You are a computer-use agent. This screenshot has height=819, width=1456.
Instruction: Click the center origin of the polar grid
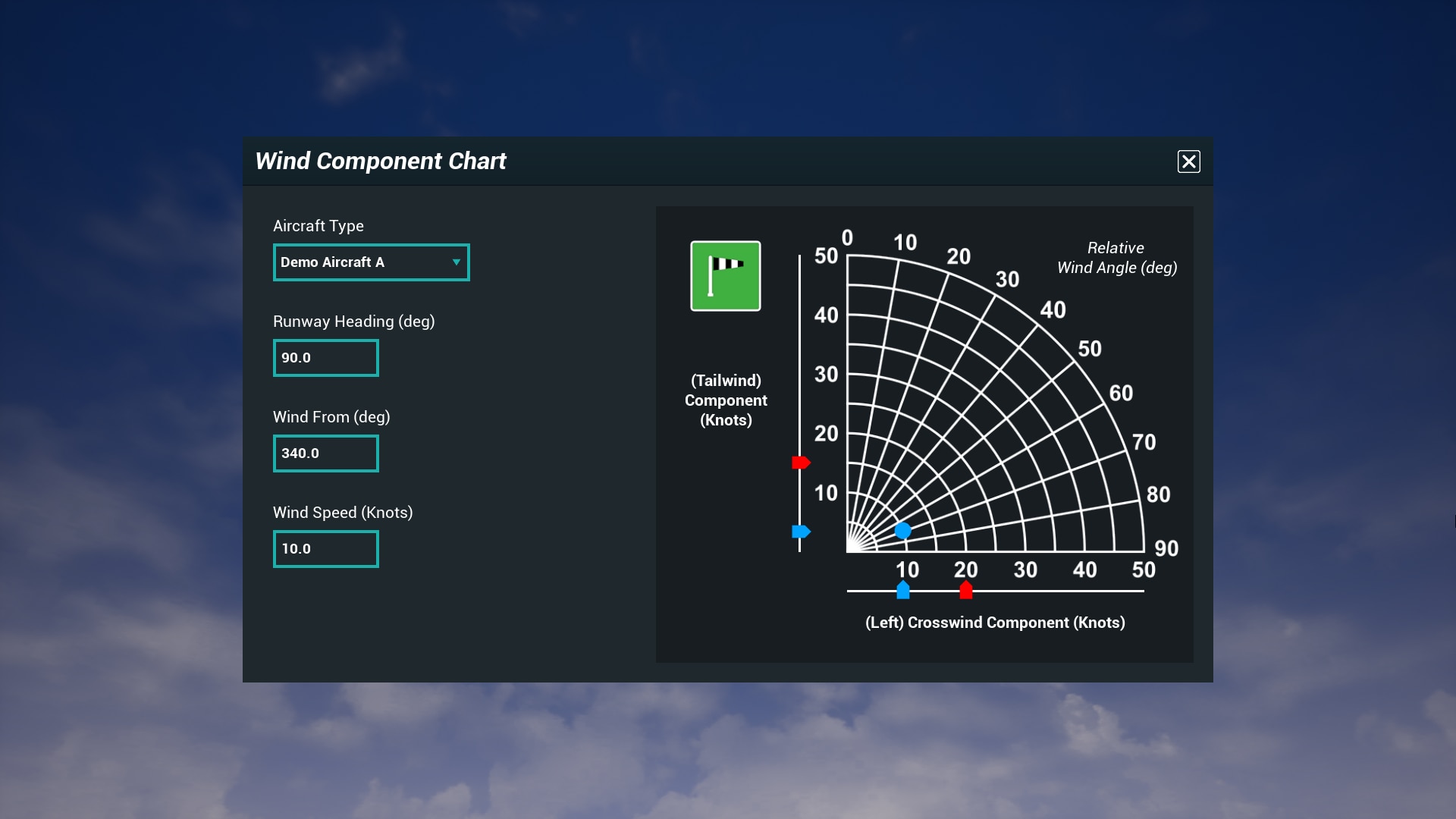[847, 550]
